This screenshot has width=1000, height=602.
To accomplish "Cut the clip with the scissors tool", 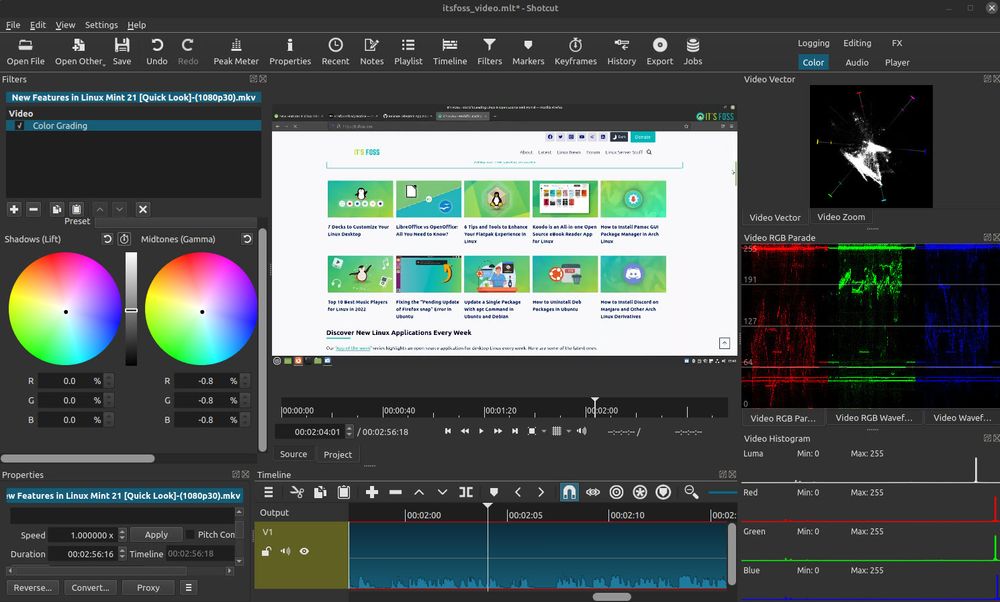I will (x=297, y=491).
